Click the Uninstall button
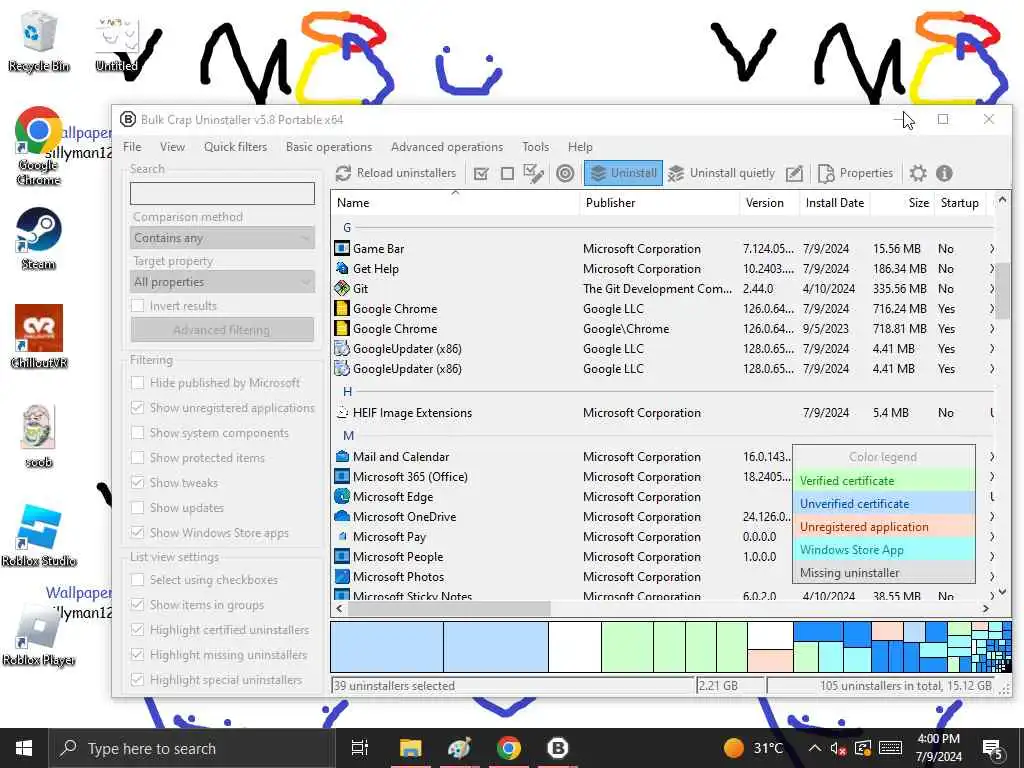1024x768 pixels. [x=623, y=173]
